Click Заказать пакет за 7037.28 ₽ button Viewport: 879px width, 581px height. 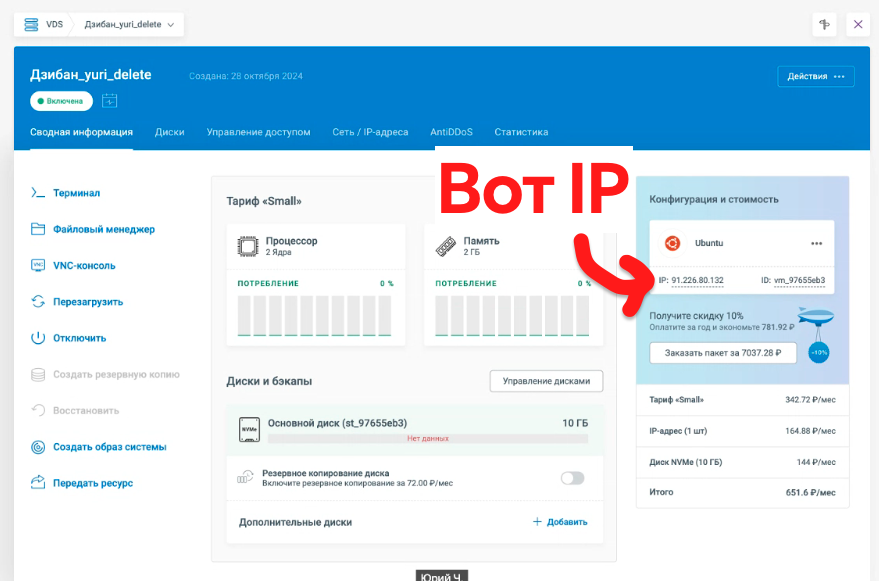pyautogui.click(x=723, y=353)
